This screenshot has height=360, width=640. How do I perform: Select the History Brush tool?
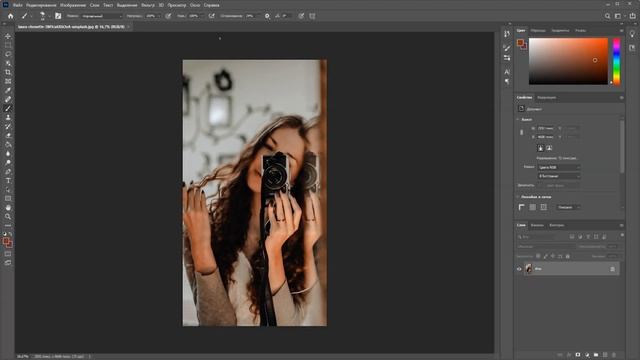(x=8, y=127)
